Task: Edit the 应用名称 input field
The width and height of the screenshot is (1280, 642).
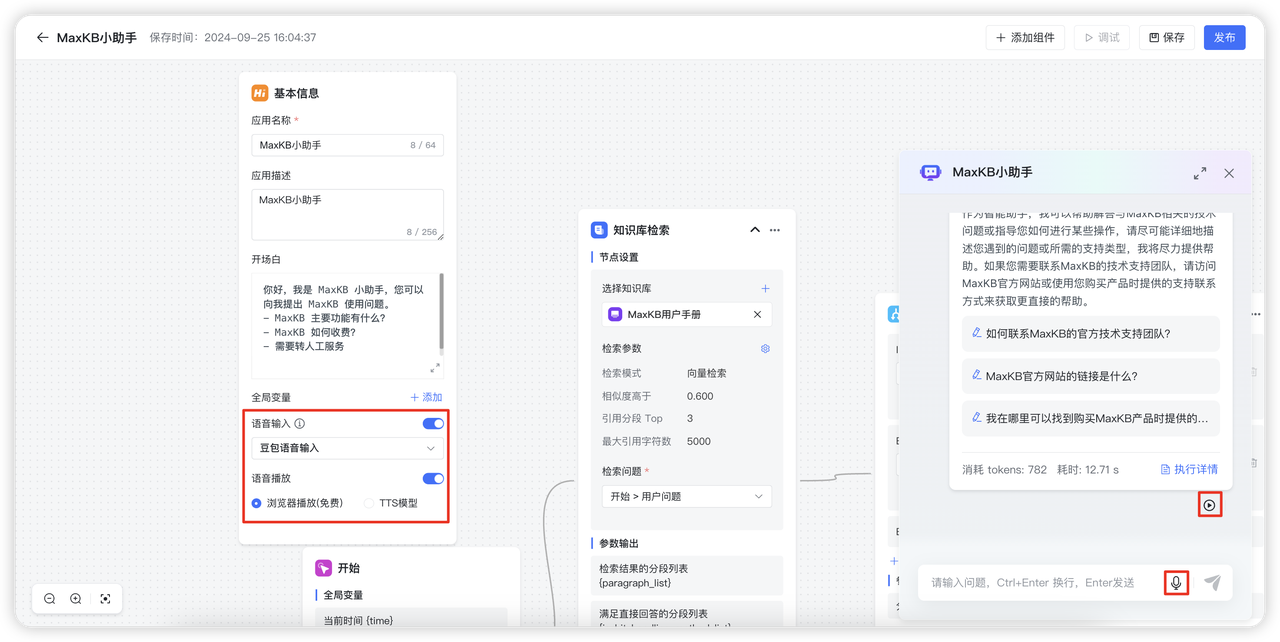Action: click(x=347, y=145)
